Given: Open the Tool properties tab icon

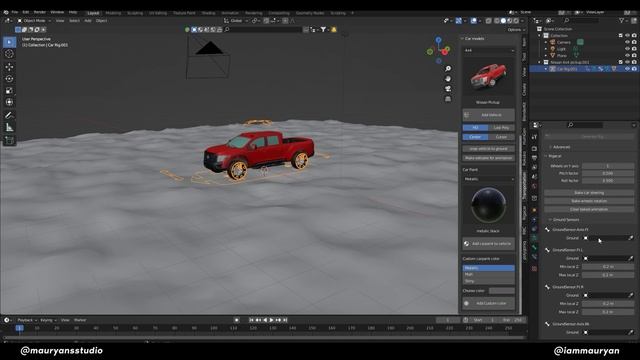Looking at the screenshot, I should pyautogui.click(x=534, y=138).
